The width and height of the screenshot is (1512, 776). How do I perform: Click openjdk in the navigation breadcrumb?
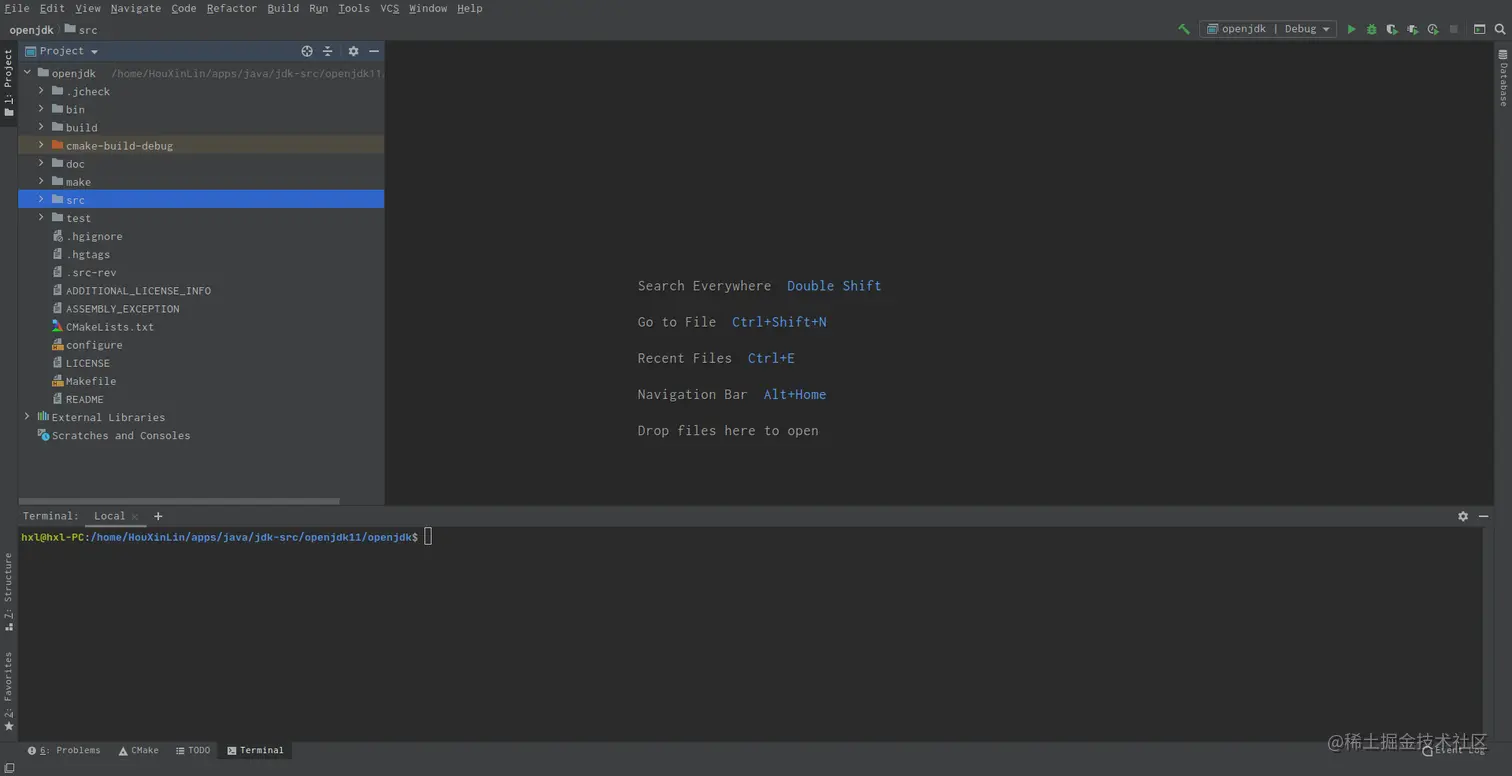click(31, 30)
